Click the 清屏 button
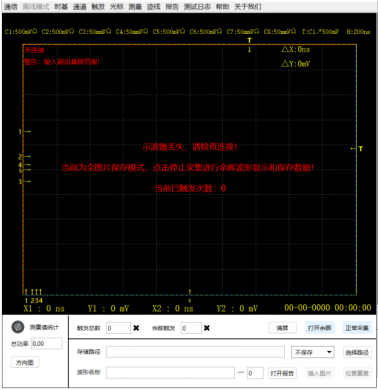Image resolution: width=378 pixels, height=390 pixels. point(282,328)
